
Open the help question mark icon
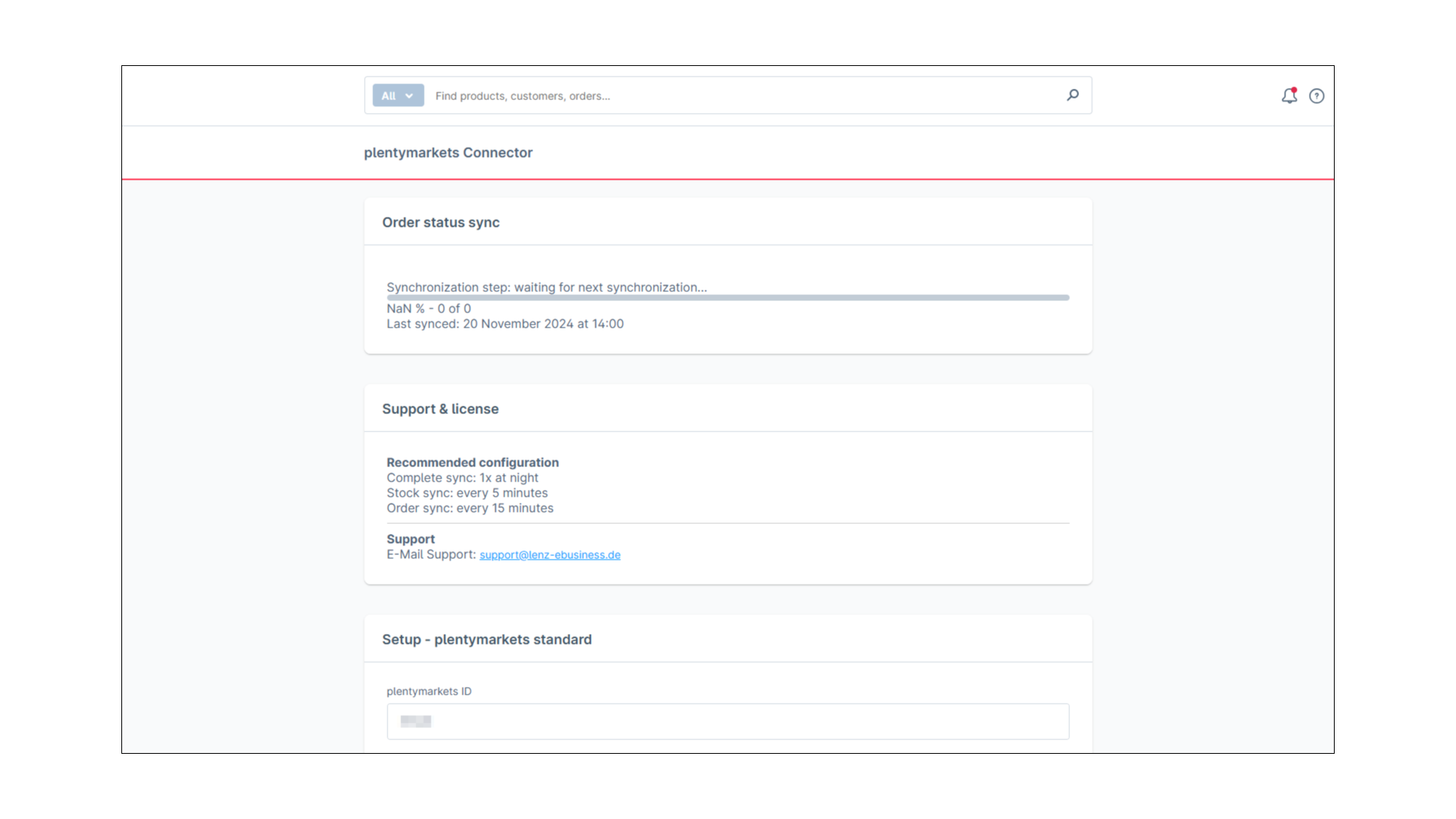coord(1316,96)
